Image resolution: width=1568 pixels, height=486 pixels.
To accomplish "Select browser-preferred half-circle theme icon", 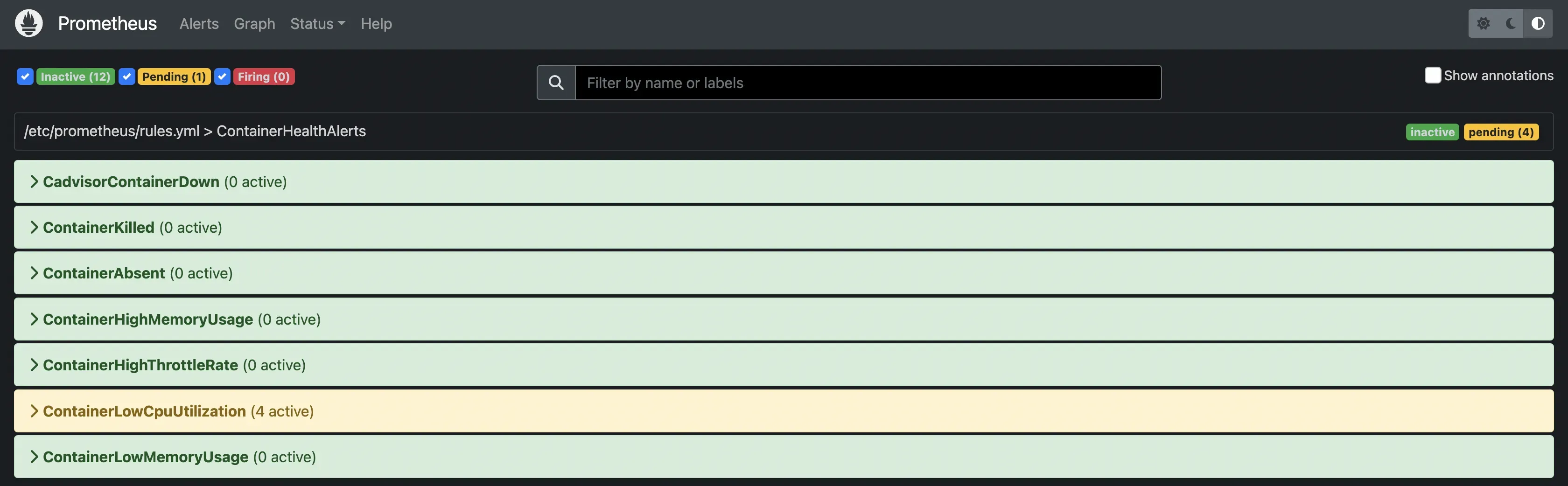I will point(1538,24).
